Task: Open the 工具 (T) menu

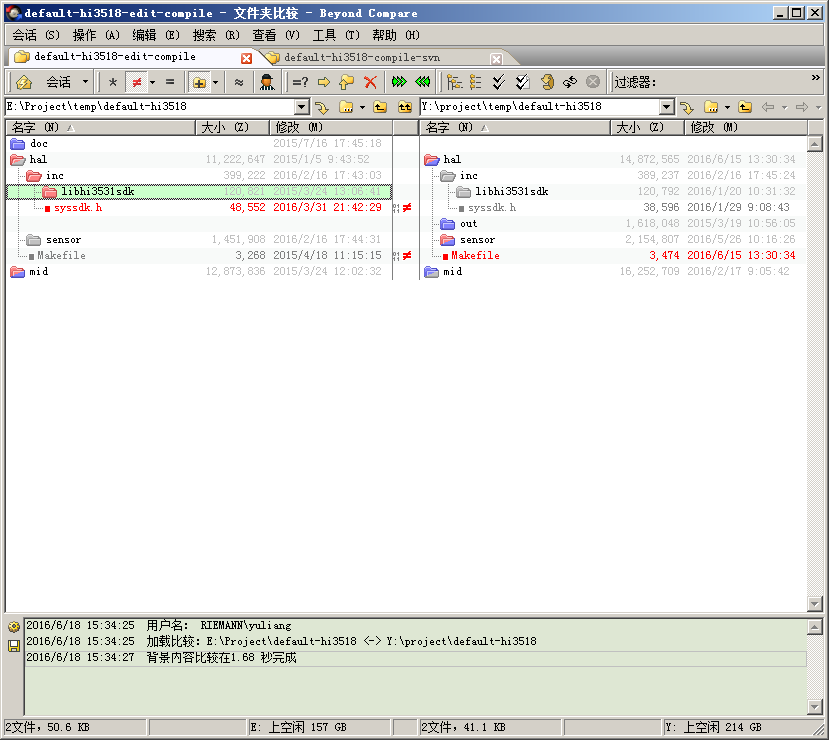Action: (x=336, y=35)
